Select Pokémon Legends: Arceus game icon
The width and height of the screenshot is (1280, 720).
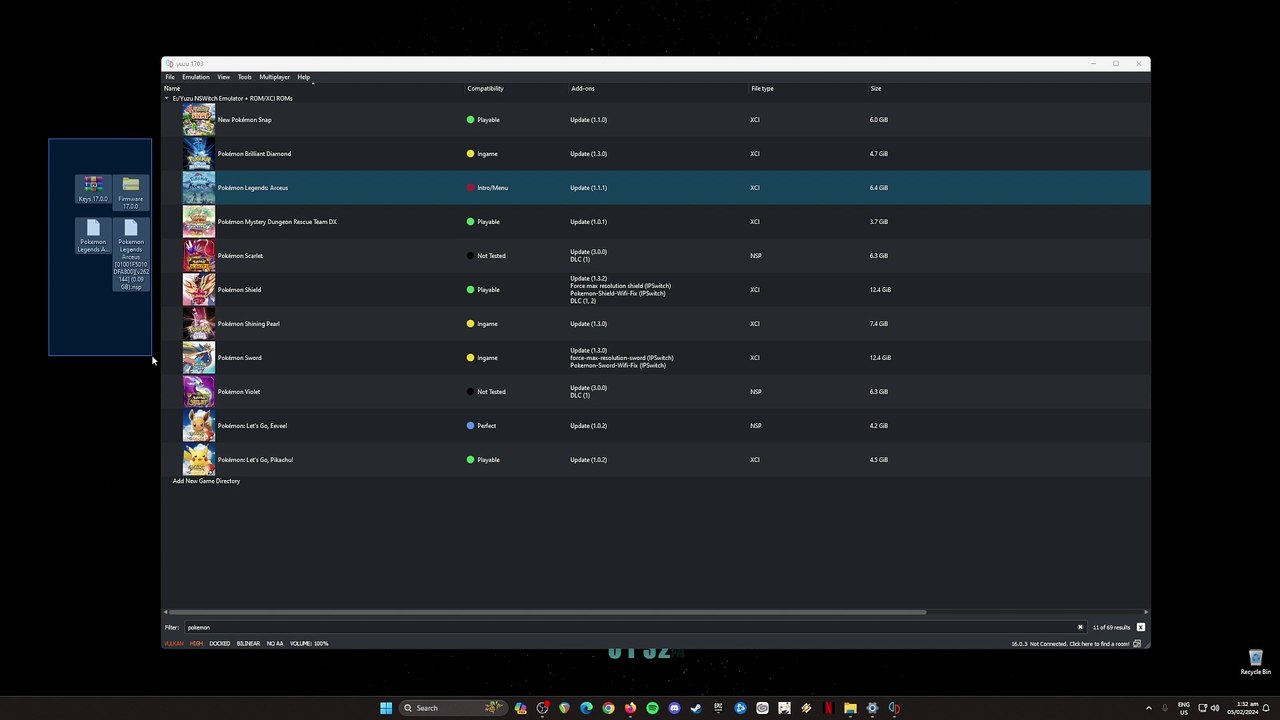pos(198,188)
